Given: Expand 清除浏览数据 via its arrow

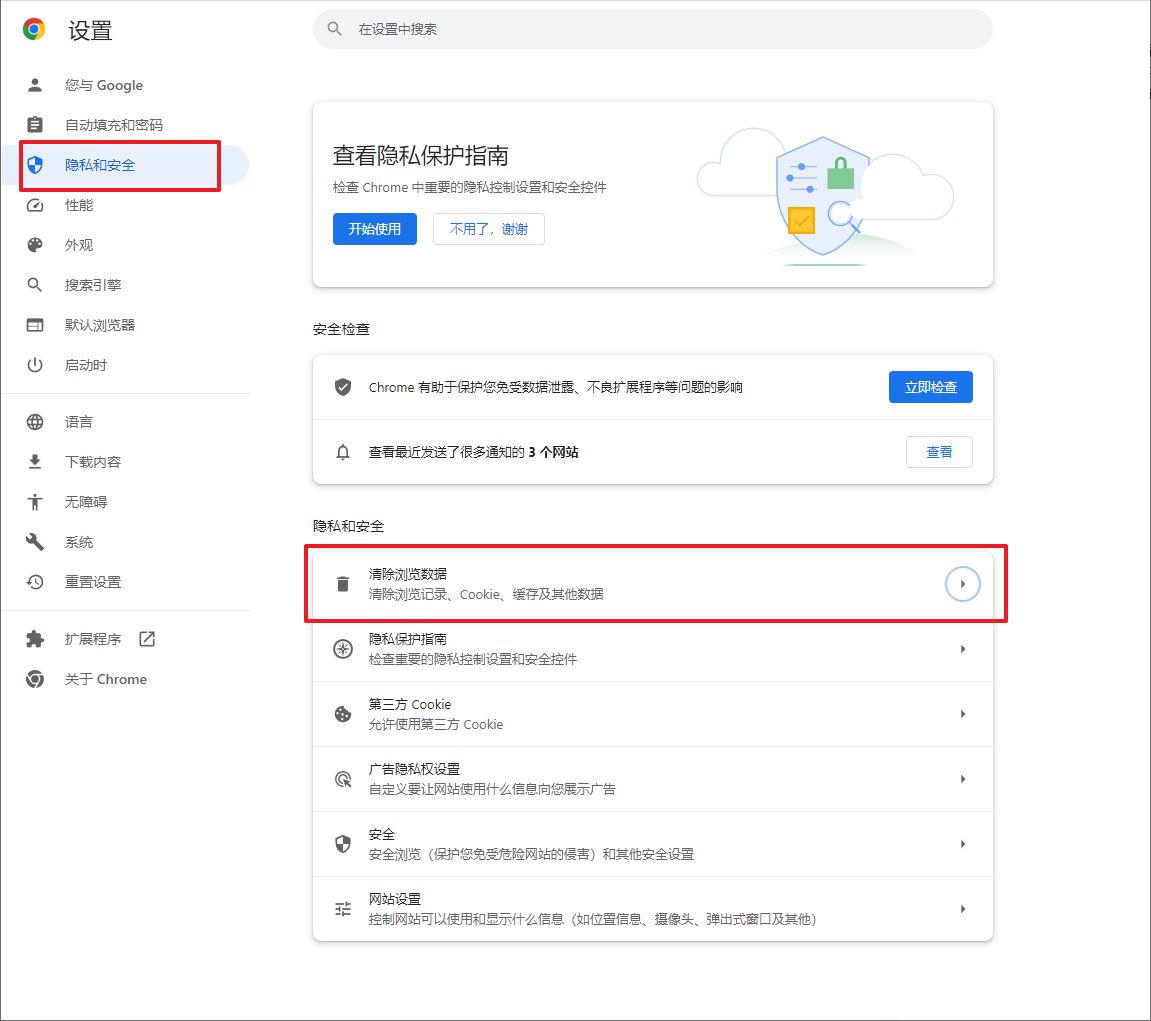Looking at the screenshot, I should click(x=962, y=584).
